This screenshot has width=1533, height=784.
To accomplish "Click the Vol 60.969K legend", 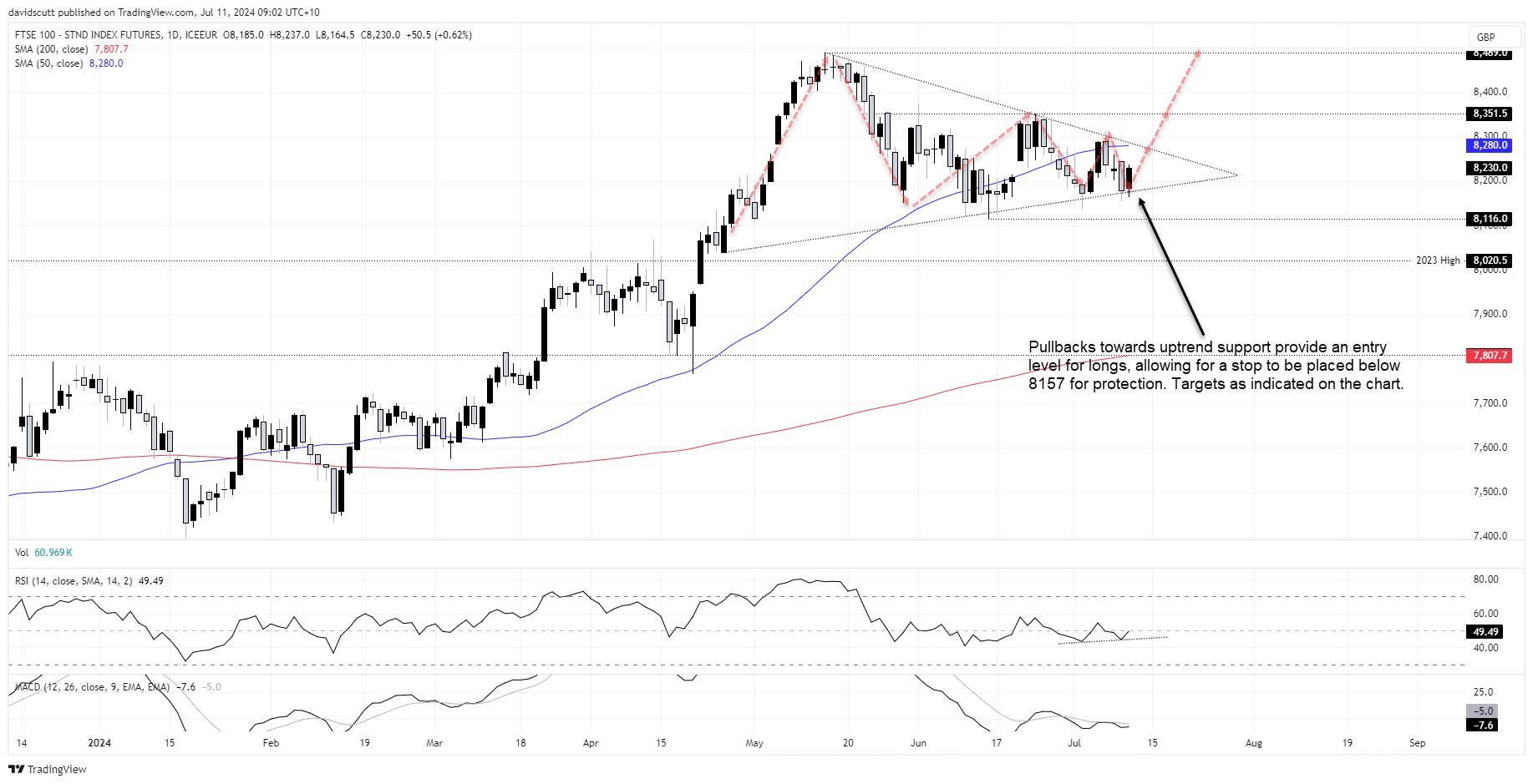I will click(43, 553).
